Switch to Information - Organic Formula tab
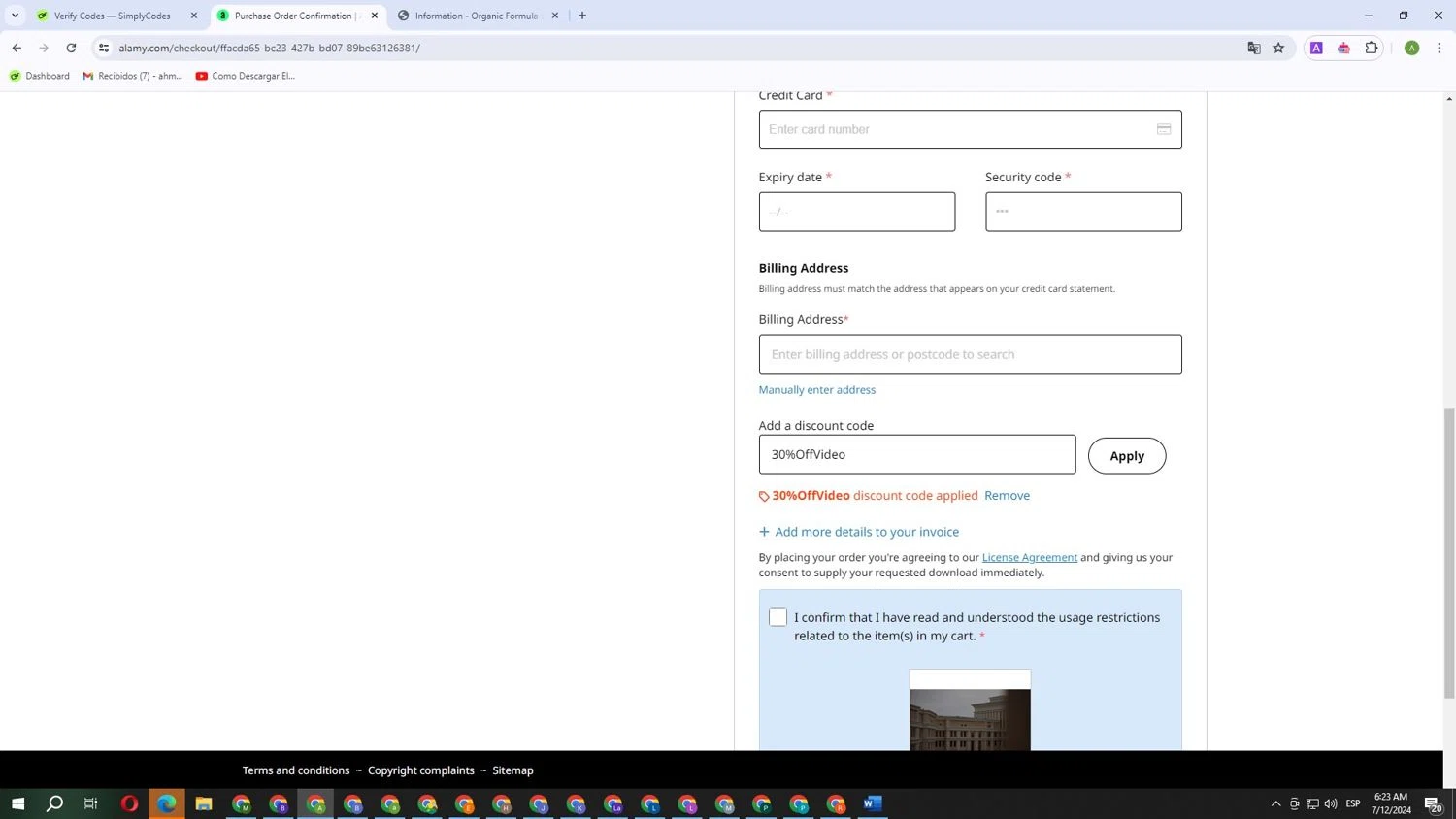This screenshot has width=1456, height=819. click(x=476, y=16)
